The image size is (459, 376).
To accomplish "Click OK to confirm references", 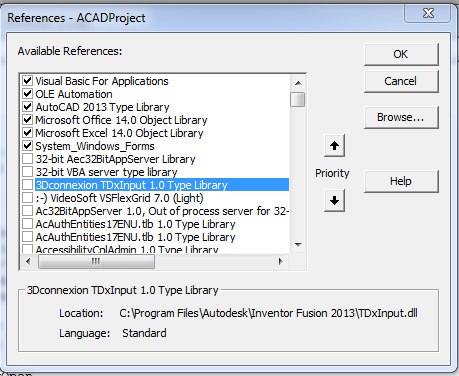I will point(401,54).
